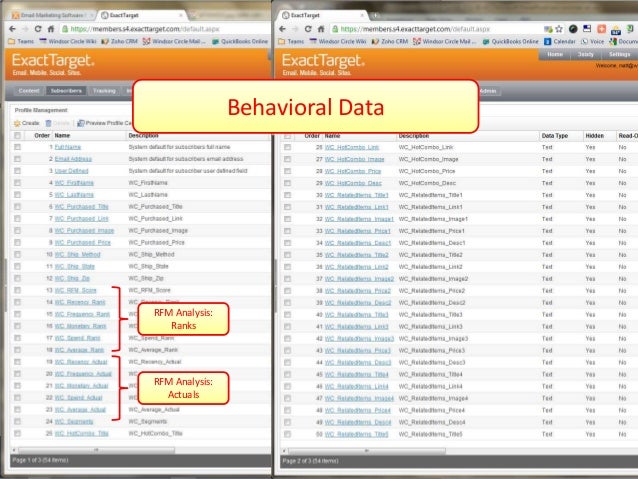The image size is (638, 479).
Task: Open the WC_Ship_Method attribute link
Action: 77,254
